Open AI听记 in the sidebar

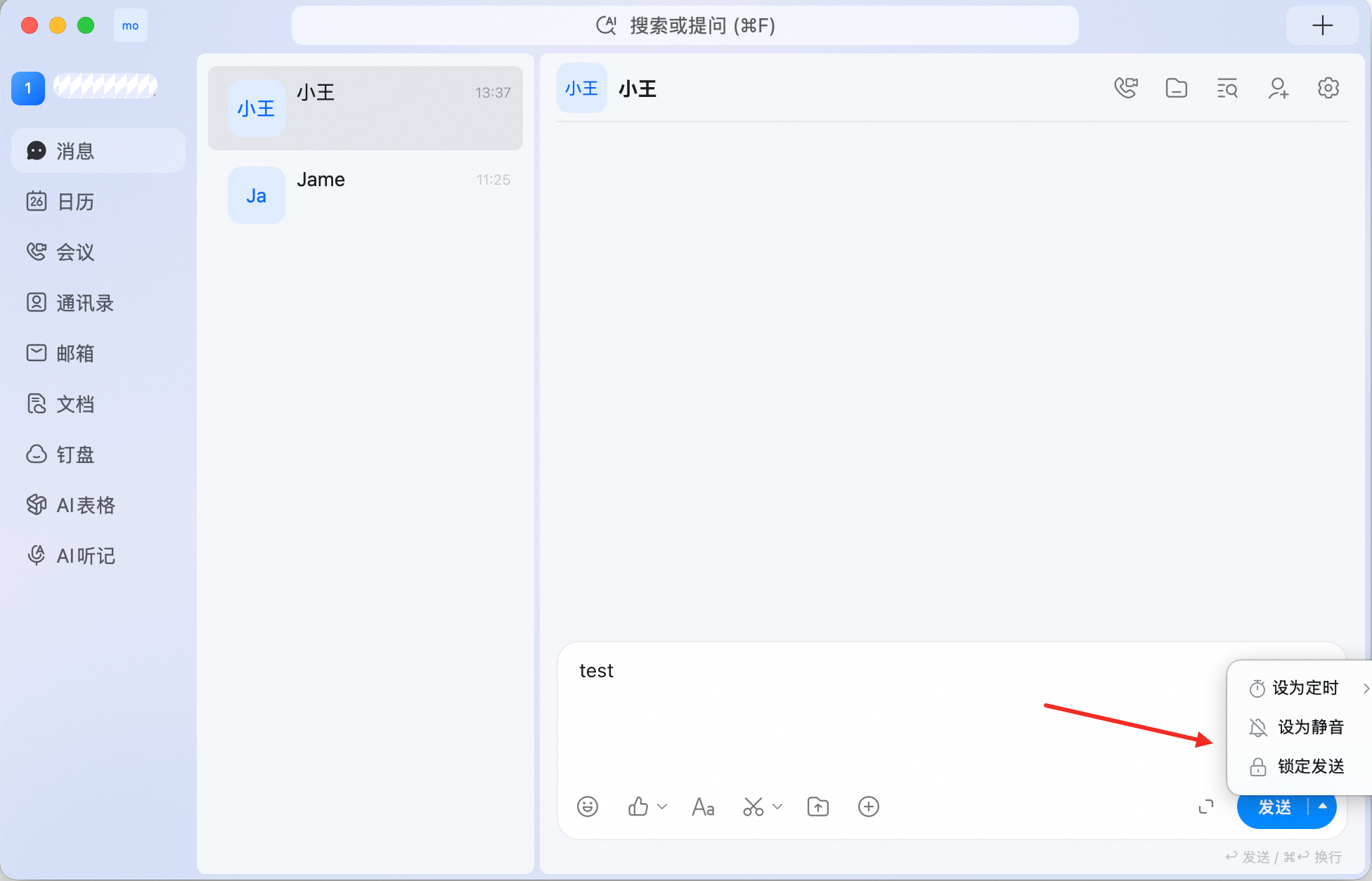pyautogui.click(x=98, y=556)
